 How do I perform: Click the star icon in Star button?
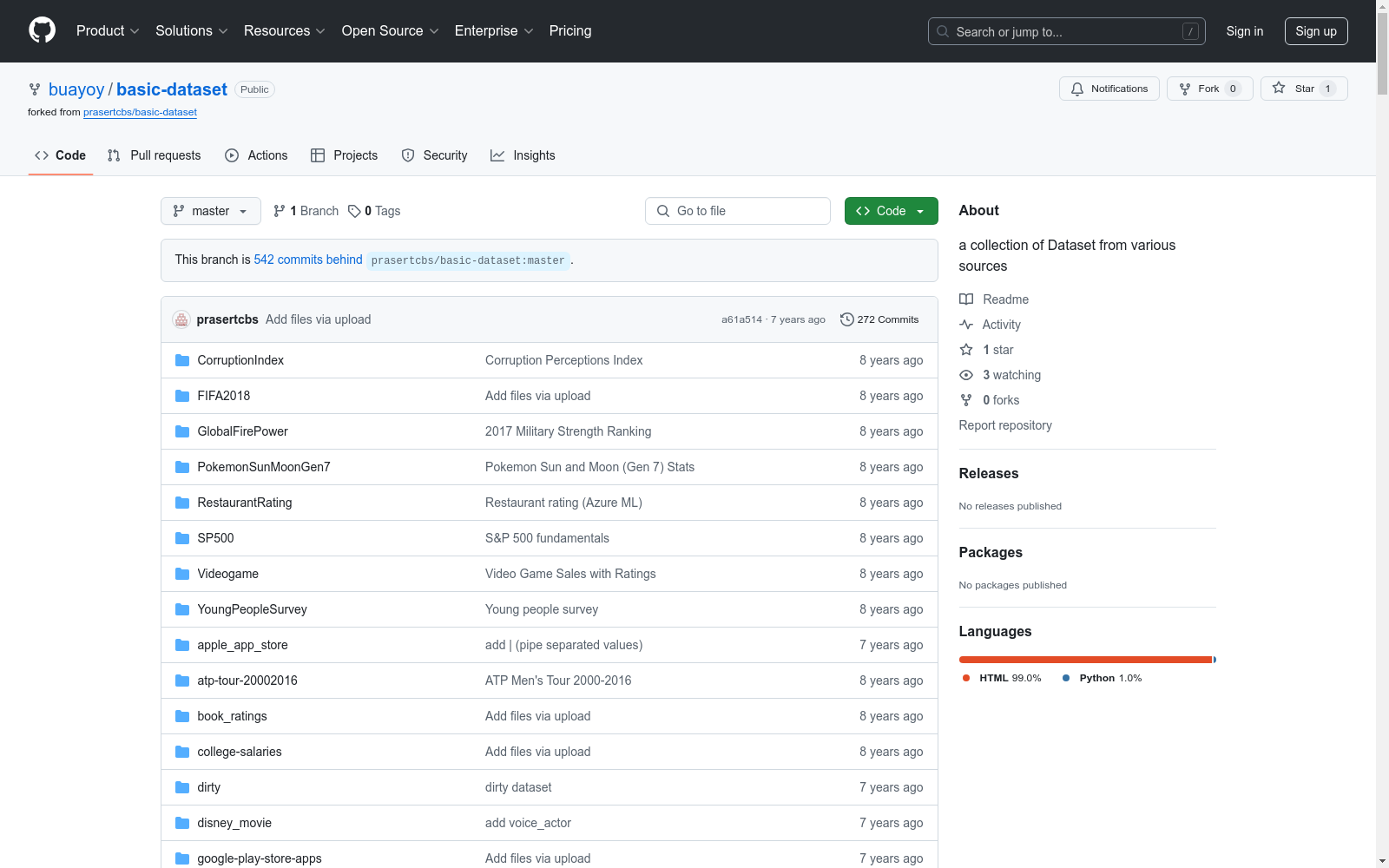coord(1279,88)
